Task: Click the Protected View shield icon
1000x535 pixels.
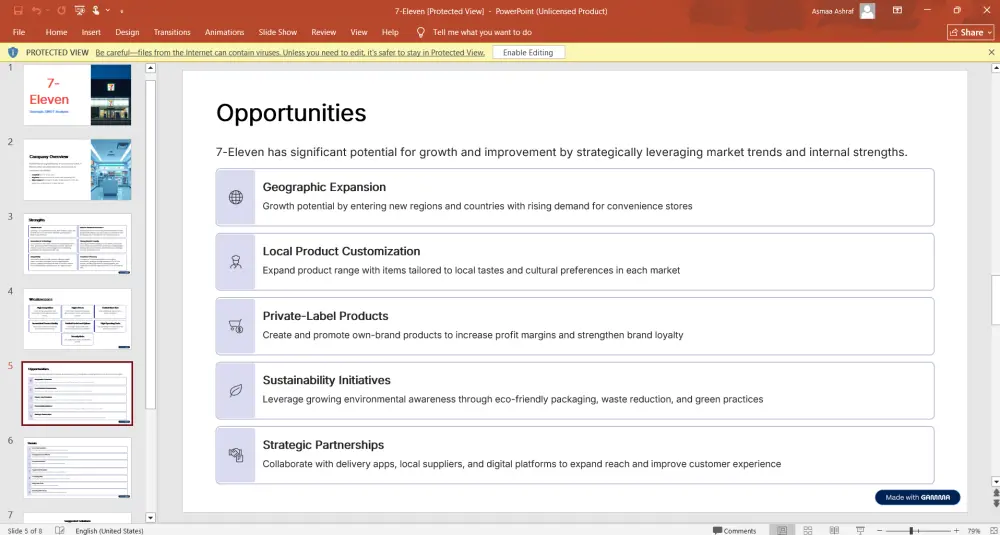Action: pyautogui.click(x=13, y=52)
